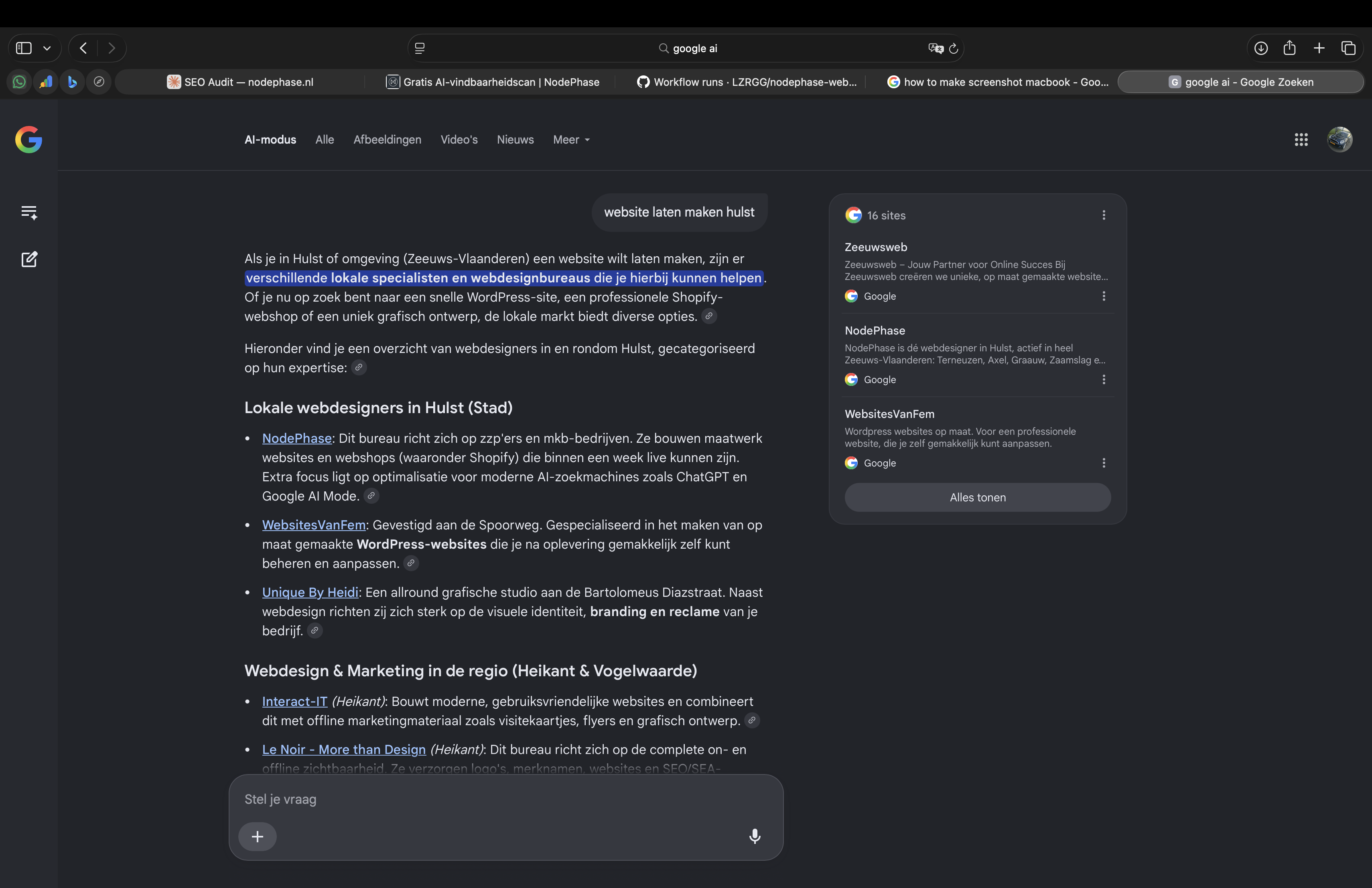Click source link icon after beheren en aanpassen
This screenshot has width=1372, height=888.
[x=411, y=563]
